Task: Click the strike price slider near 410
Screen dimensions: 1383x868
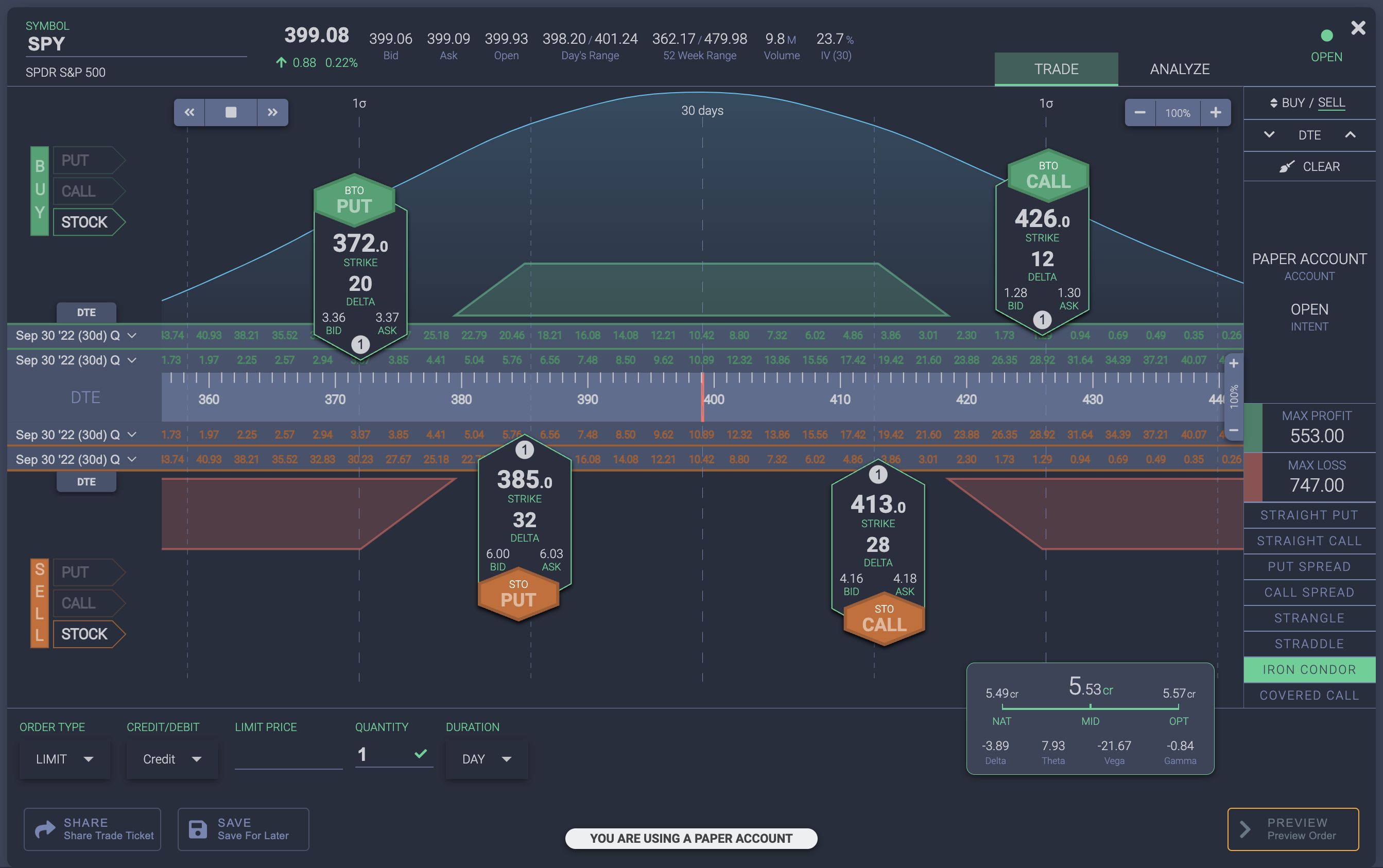Action: 838,399
